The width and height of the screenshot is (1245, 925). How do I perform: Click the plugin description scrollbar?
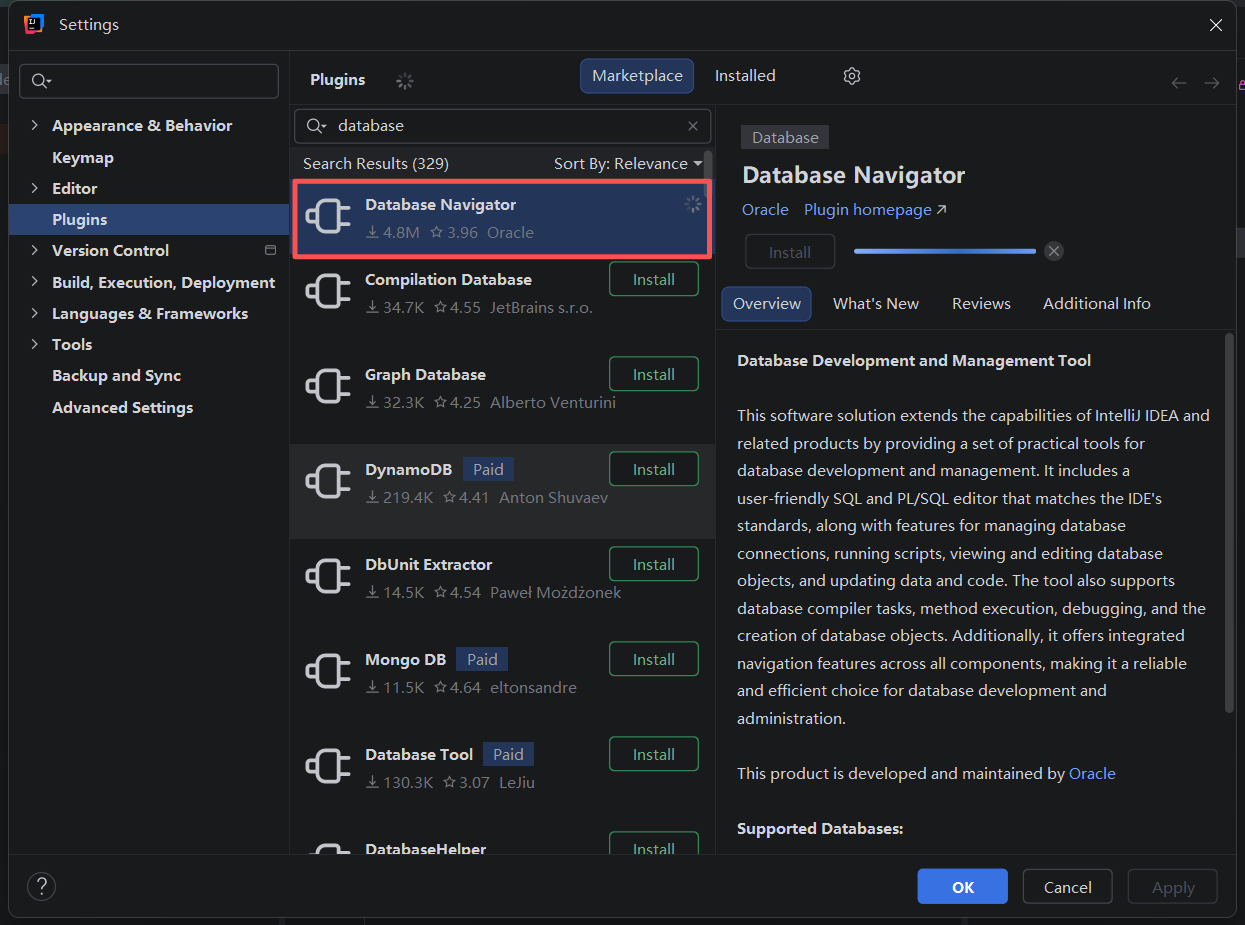click(x=1229, y=523)
